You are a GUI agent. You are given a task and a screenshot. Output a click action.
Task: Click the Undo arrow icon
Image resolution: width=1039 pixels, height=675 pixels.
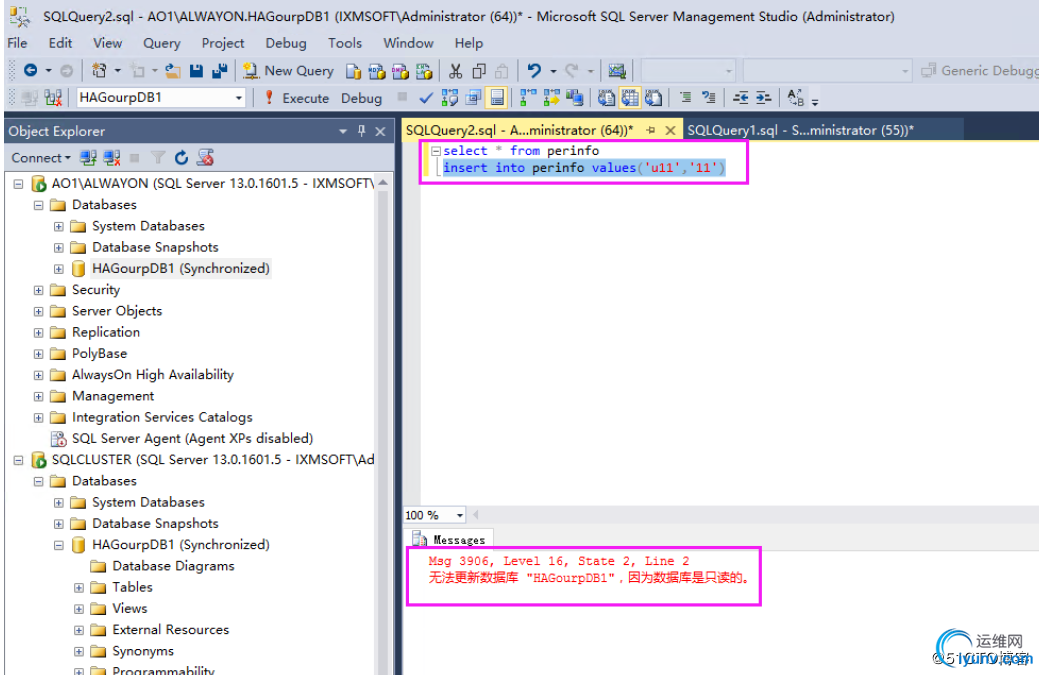tap(534, 70)
